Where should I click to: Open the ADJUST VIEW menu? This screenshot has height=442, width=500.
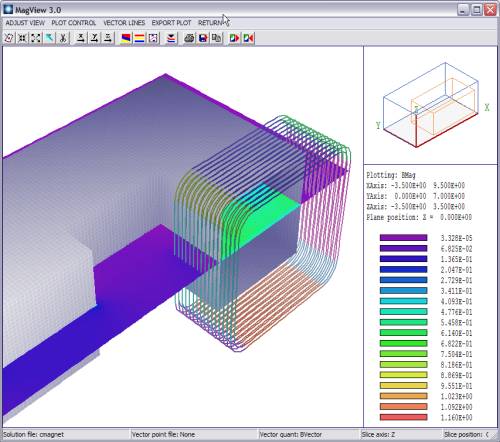tap(25, 23)
